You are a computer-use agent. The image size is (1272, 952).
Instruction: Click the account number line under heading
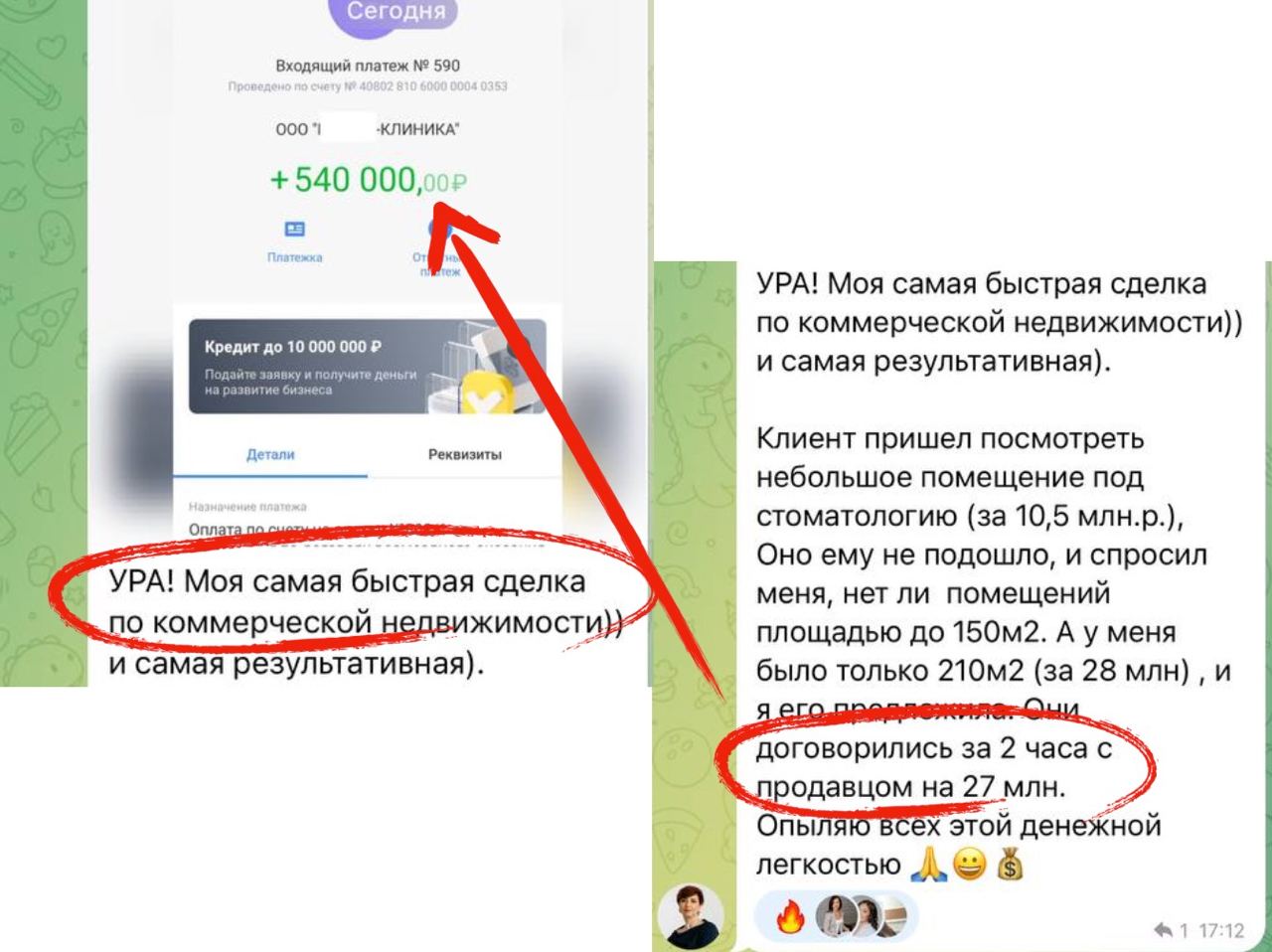[368, 86]
